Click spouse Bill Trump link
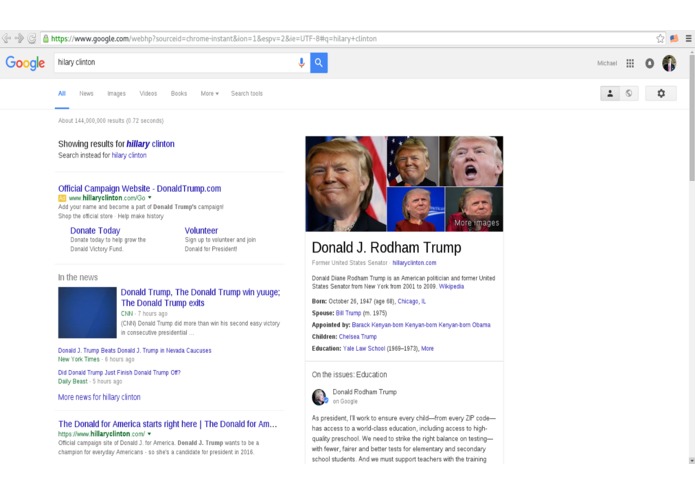The width and height of the screenshot is (695, 494). [x=348, y=313]
